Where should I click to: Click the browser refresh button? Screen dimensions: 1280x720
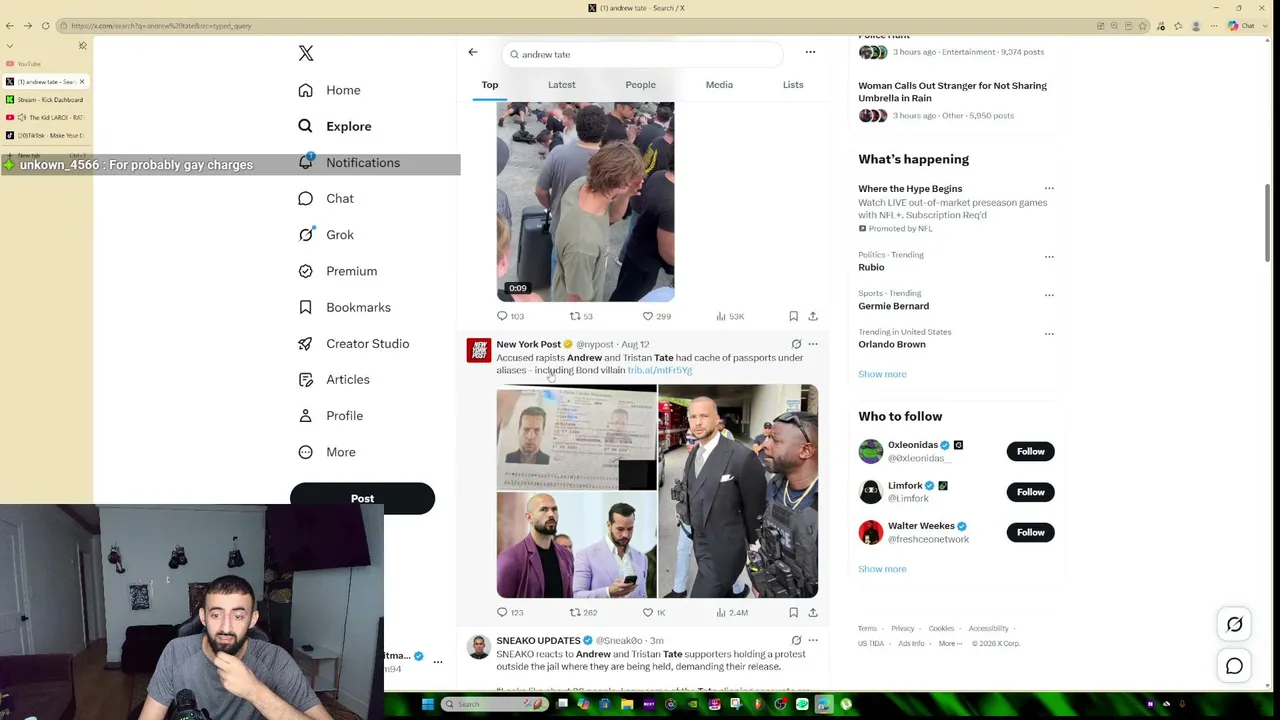45,26
